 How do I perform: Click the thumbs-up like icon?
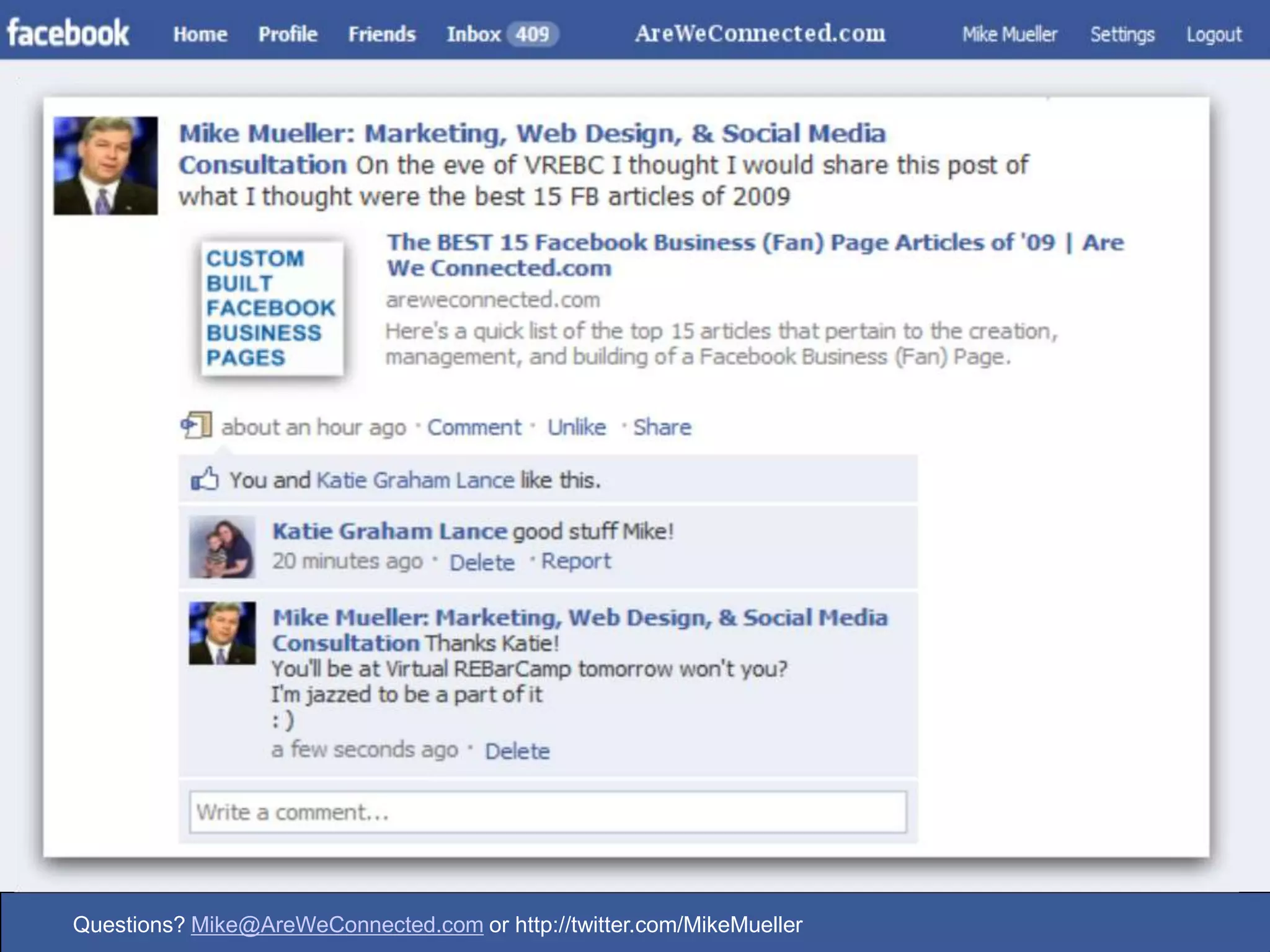pos(205,479)
